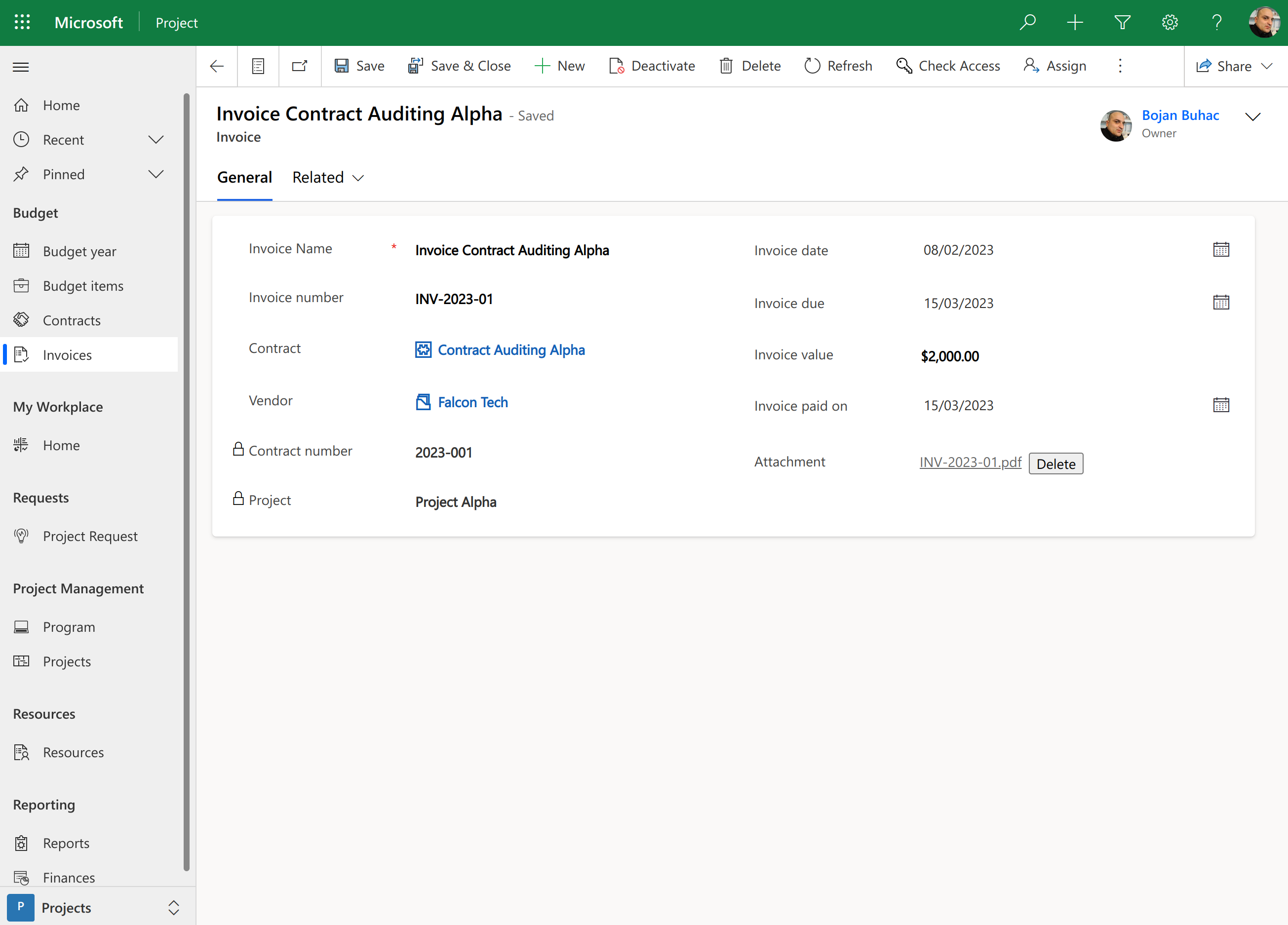Delete the attachment file
This screenshot has height=925, width=1288.
1056,463
